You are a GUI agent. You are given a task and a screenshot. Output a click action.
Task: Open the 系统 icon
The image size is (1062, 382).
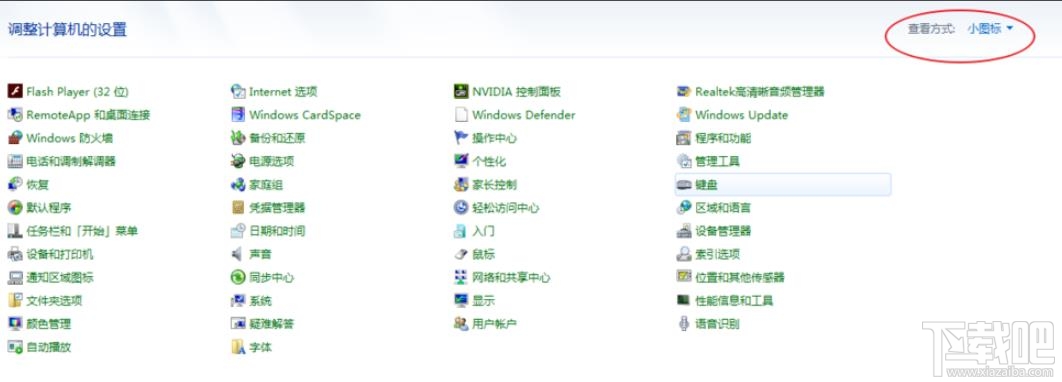(238, 300)
